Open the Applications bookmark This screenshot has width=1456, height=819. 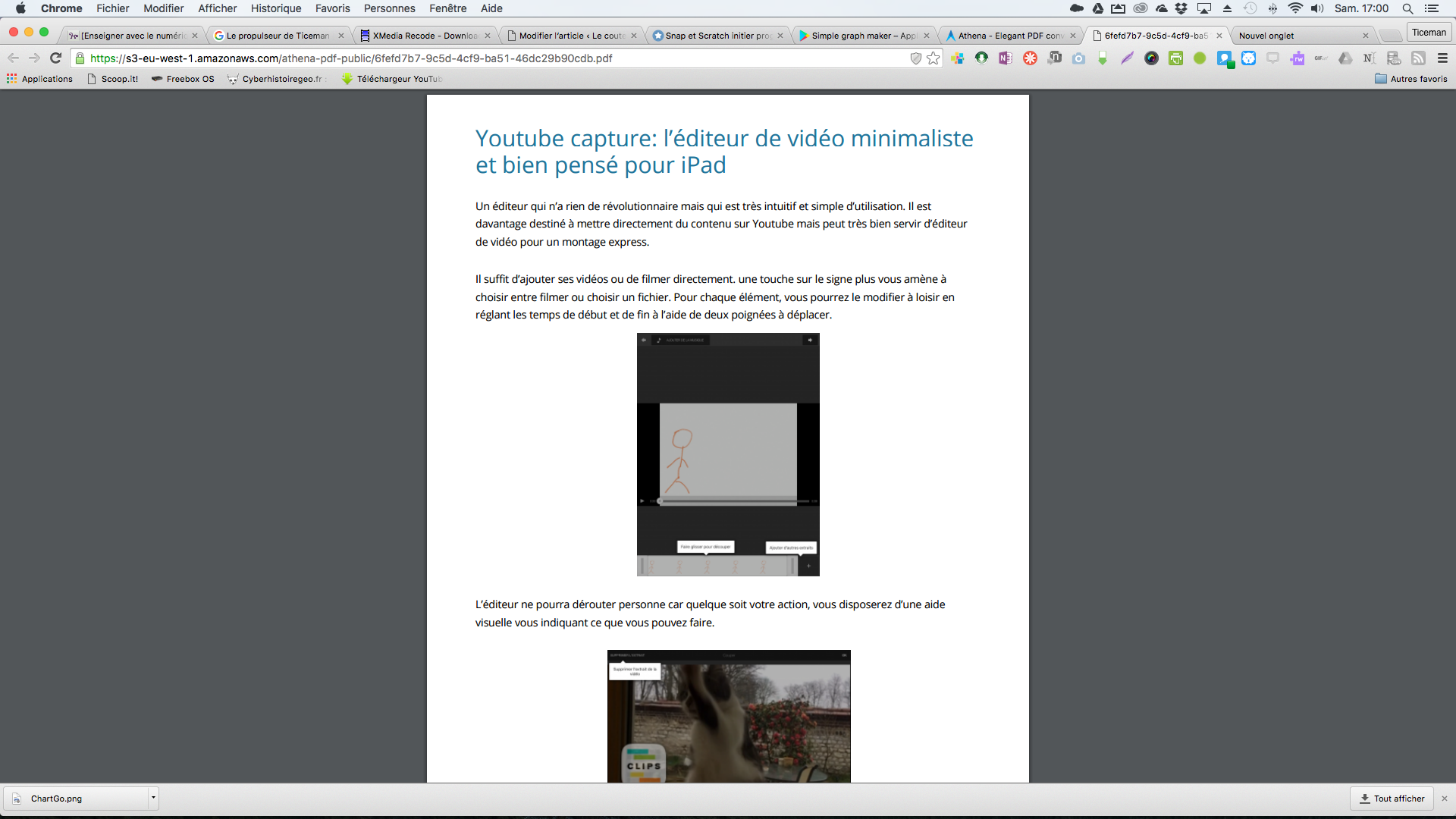[x=39, y=79]
